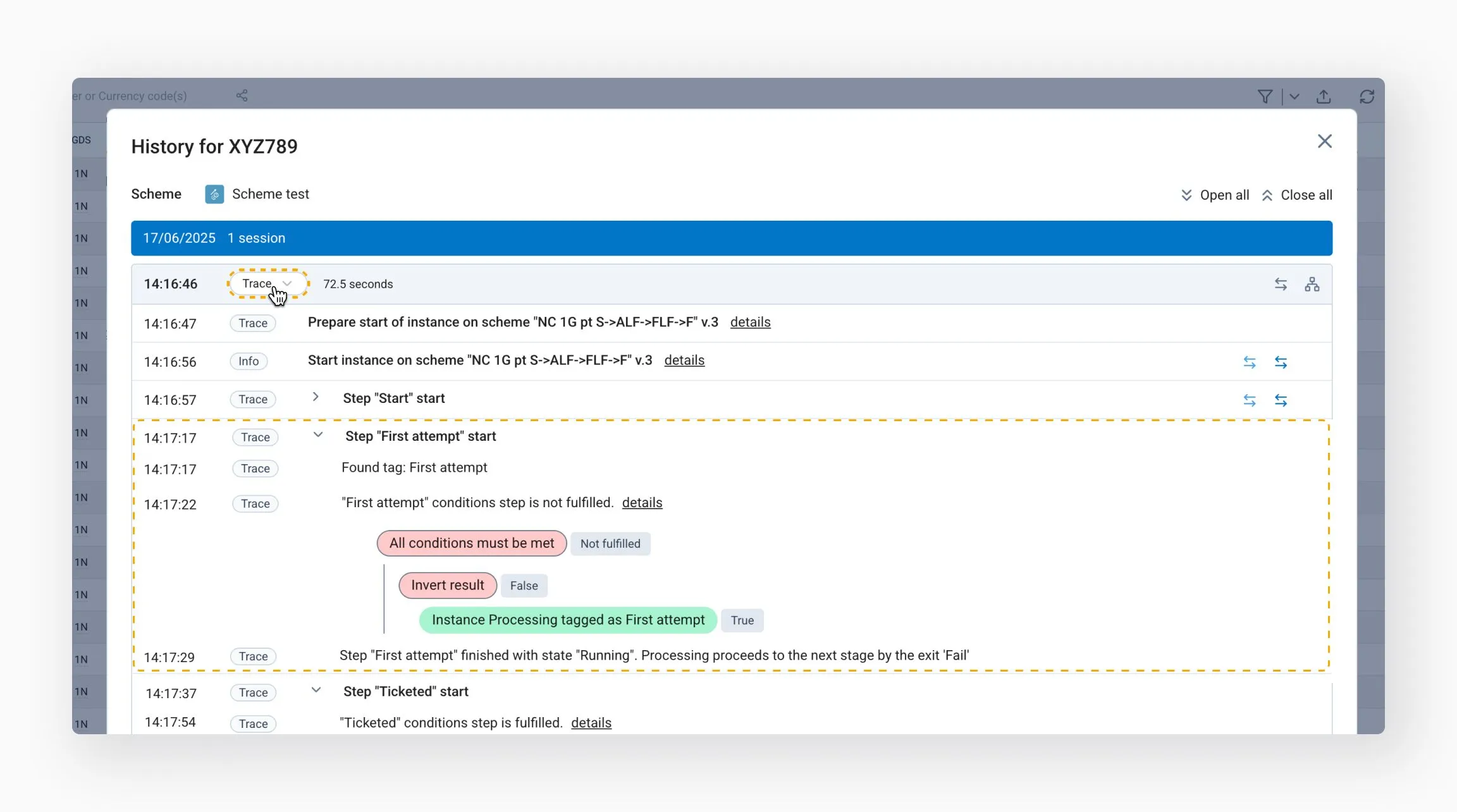1457x812 pixels.
Task: Click right blue arrows icon in Step Start row
Action: coord(1281,400)
